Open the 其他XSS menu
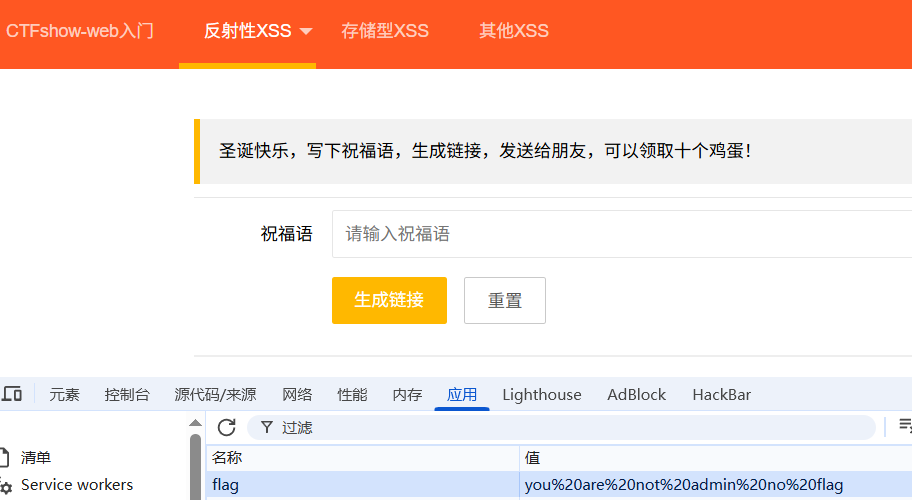Viewport: 912px width, 500px height. tap(514, 31)
